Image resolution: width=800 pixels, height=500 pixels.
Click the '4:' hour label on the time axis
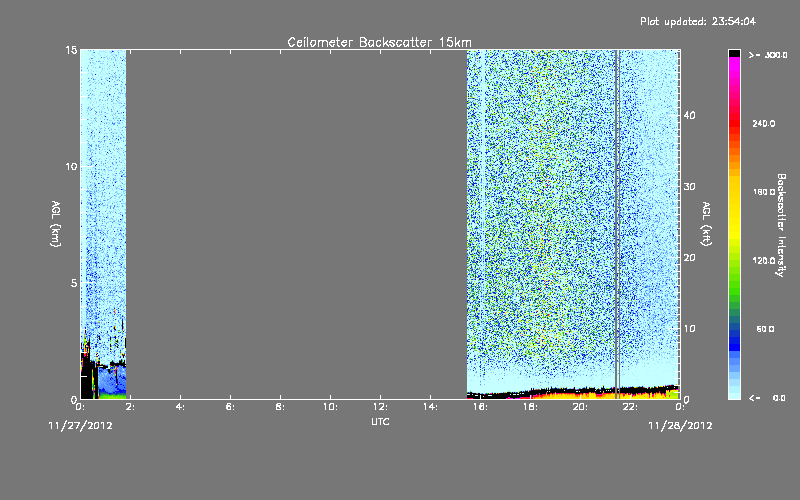click(181, 407)
